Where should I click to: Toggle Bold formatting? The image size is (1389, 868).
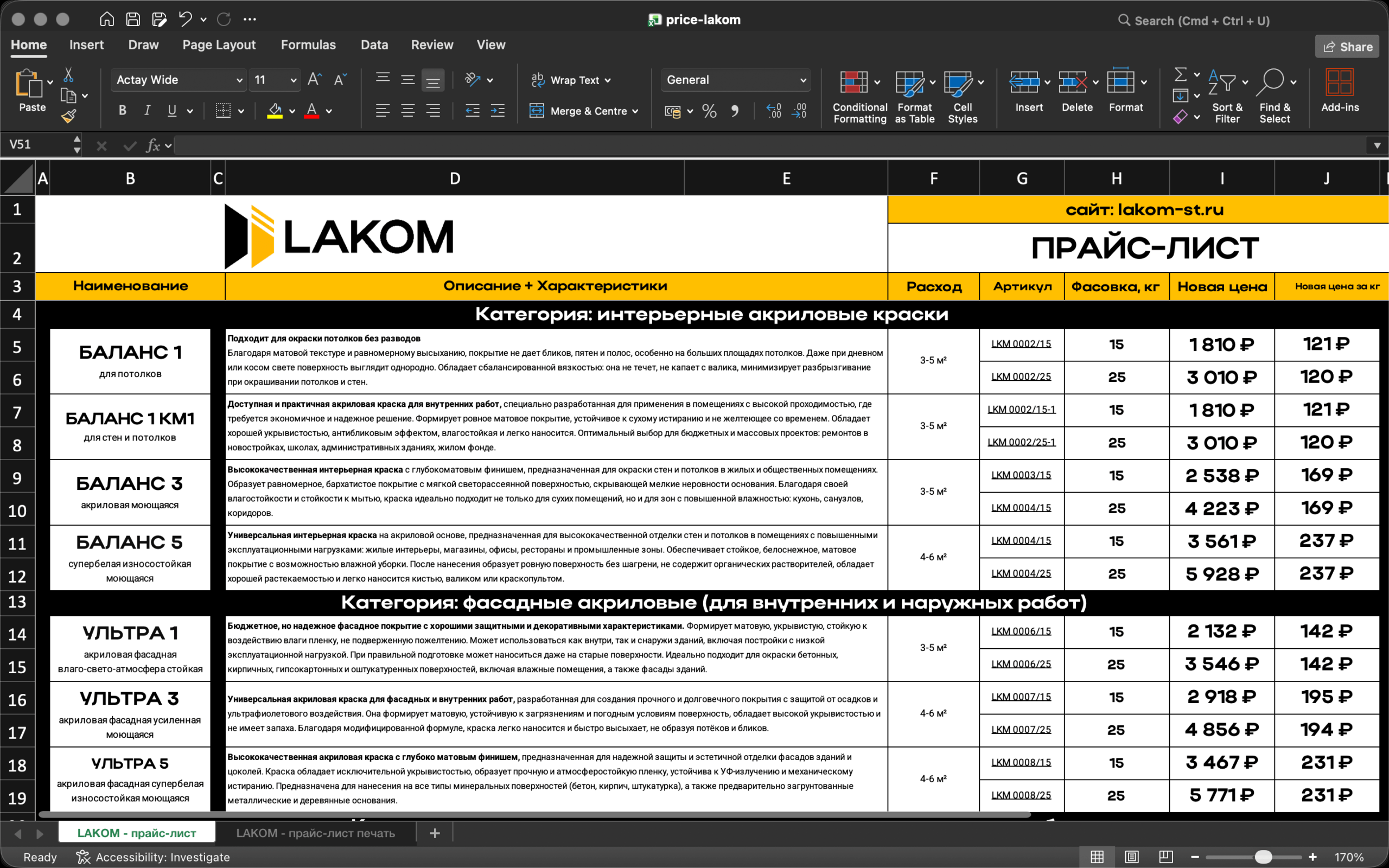pos(122,111)
